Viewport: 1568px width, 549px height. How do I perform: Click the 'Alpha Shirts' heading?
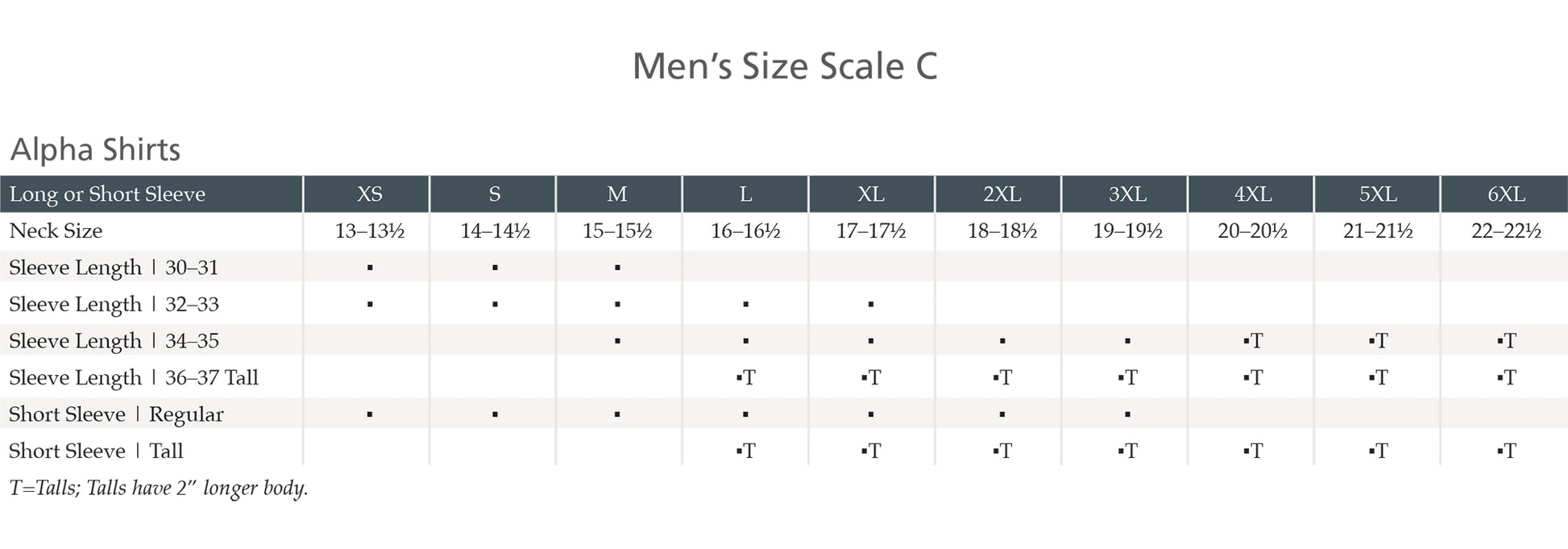95,149
